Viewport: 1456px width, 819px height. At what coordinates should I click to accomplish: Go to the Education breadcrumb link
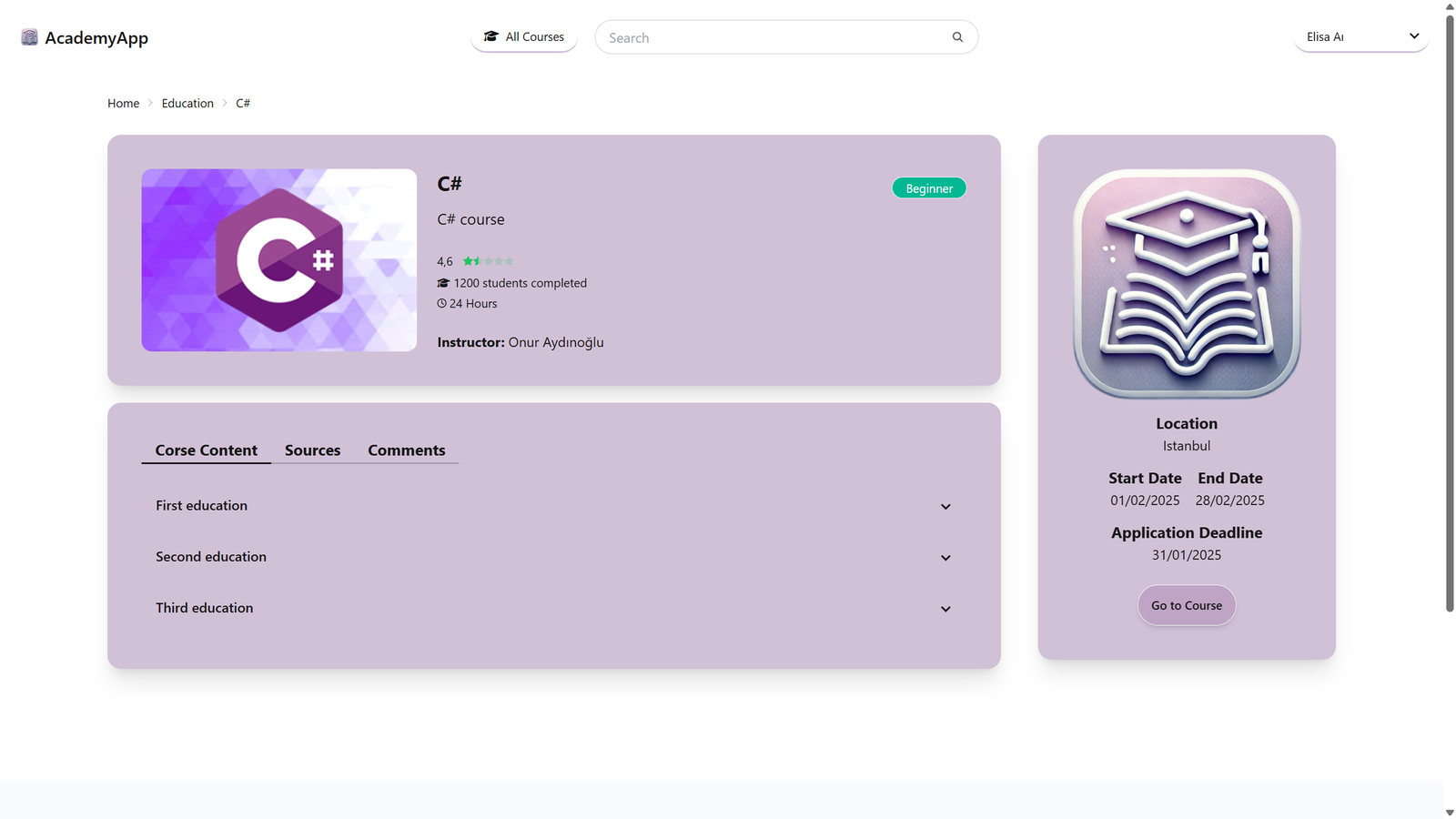[x=187, y=104]
